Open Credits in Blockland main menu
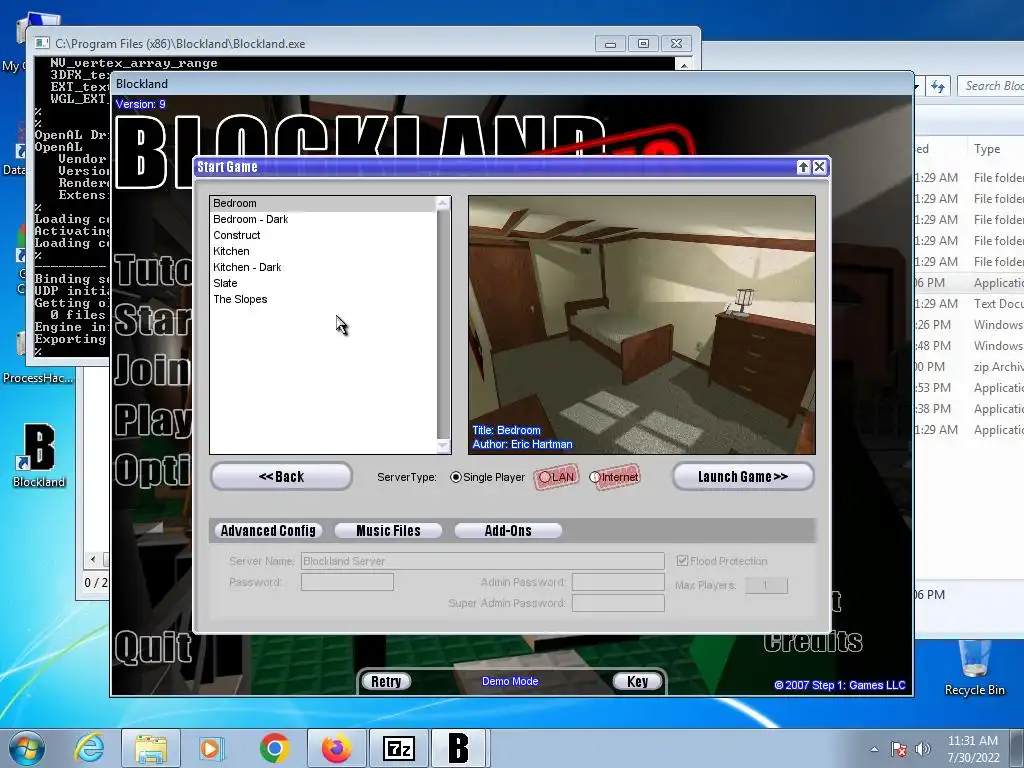1024x768 pixels. point(813,641)
